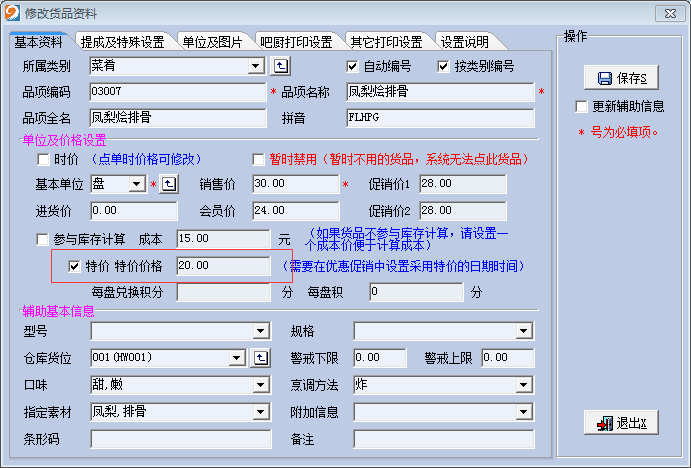This screenshot has height=468, width=691.
Task: Click the 销售价 input field
Action: tap(294, 184)
